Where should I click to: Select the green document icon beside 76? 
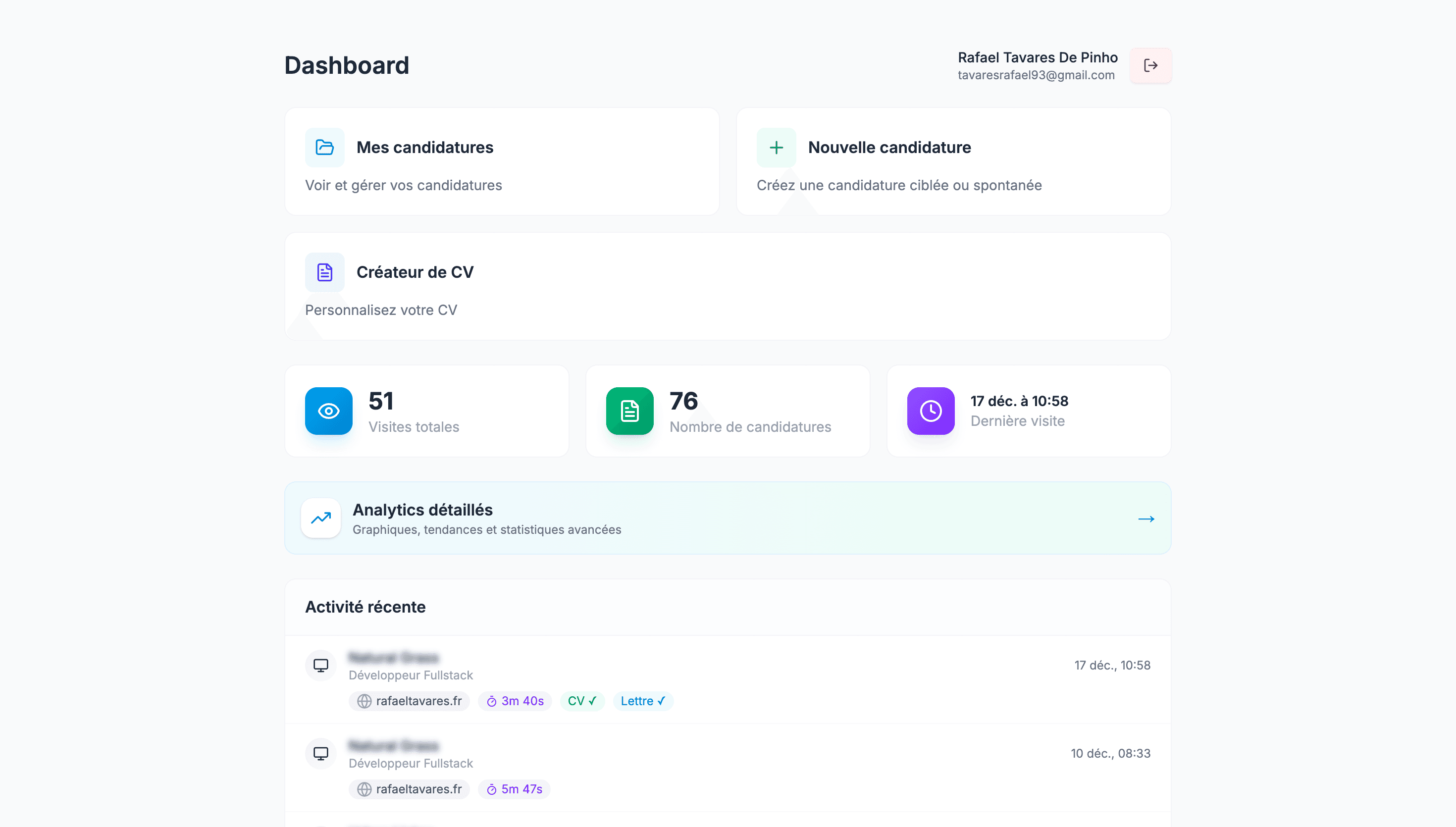tap(628, 411)
